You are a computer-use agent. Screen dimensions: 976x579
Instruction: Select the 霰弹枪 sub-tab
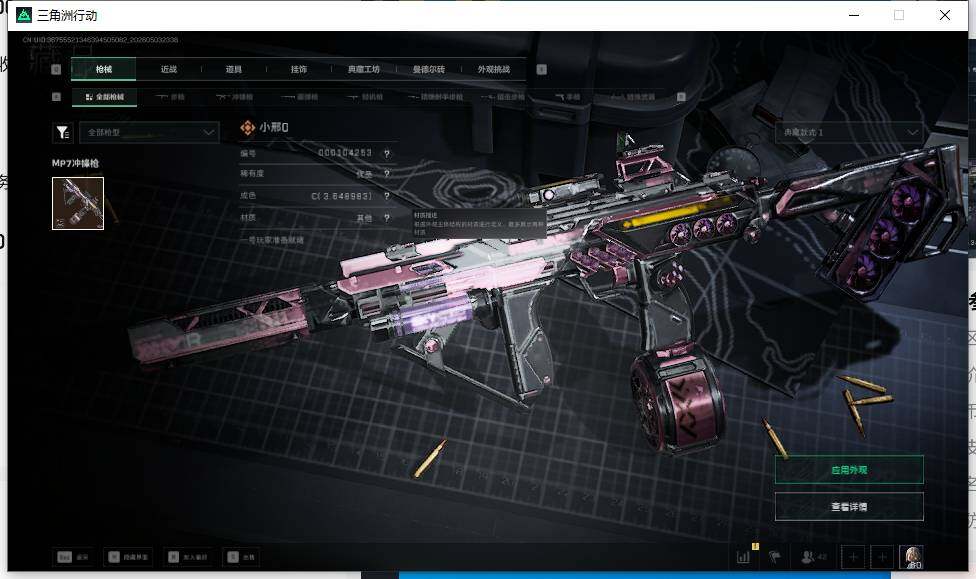[300, 97]
